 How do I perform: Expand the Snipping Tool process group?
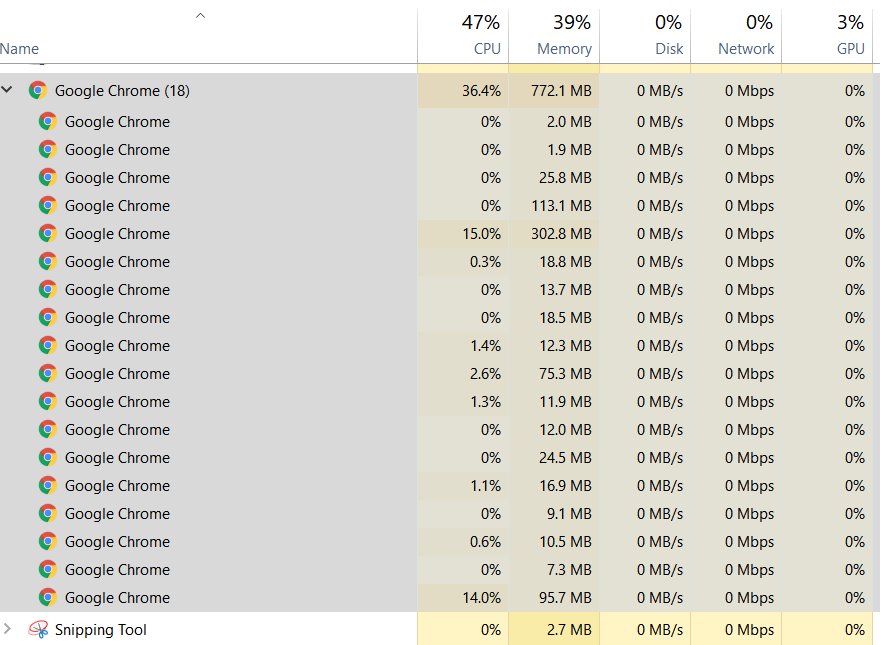coord(7,629)
